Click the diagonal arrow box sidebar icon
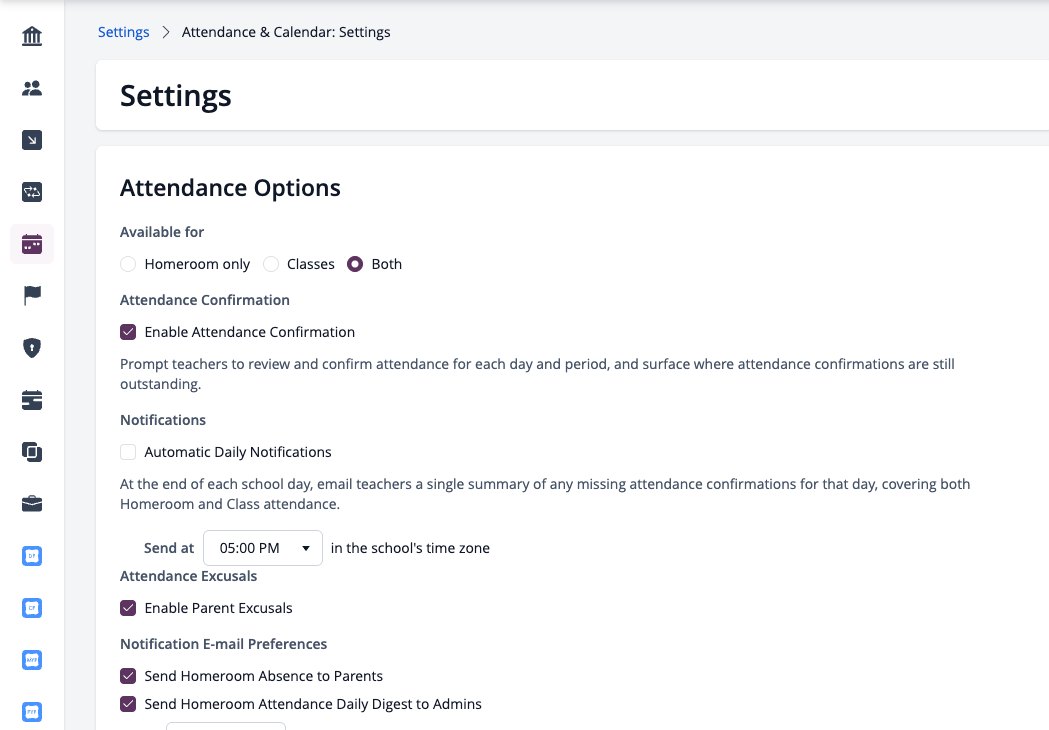 click(31, 140)
